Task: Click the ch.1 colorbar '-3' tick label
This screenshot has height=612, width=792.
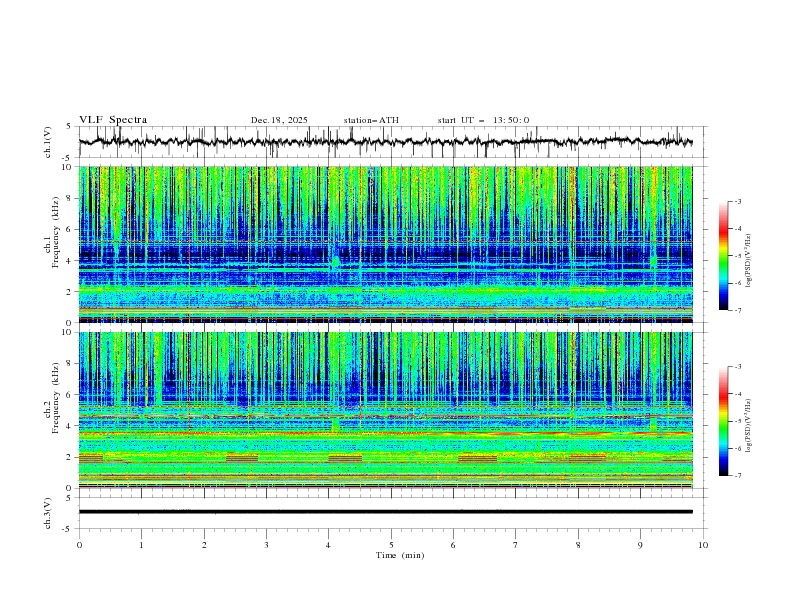Action: 737,201
